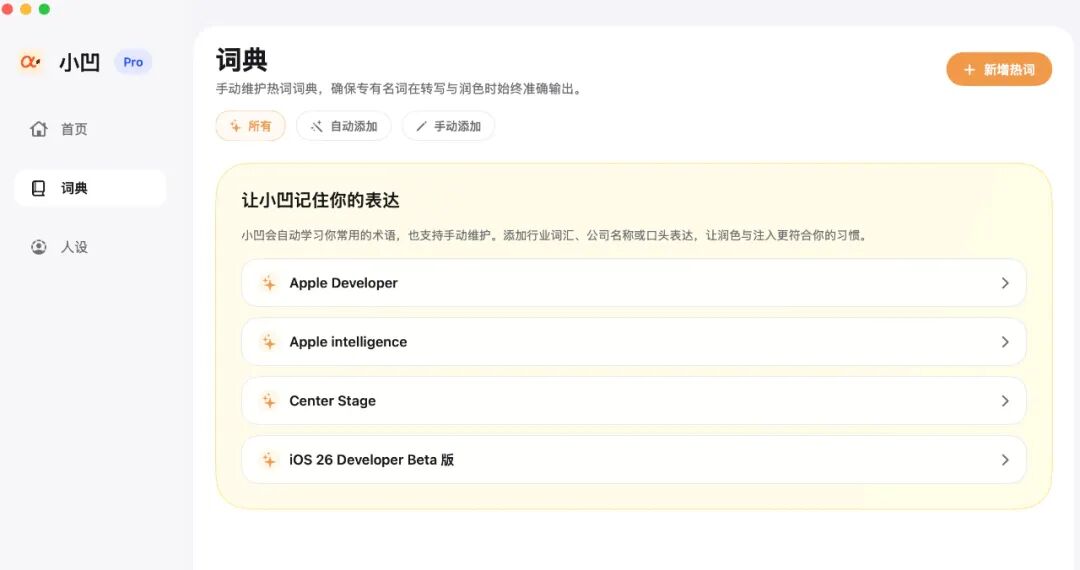
Task: Click the Pro badge next to 小凹
Action: tap(133, 62)
